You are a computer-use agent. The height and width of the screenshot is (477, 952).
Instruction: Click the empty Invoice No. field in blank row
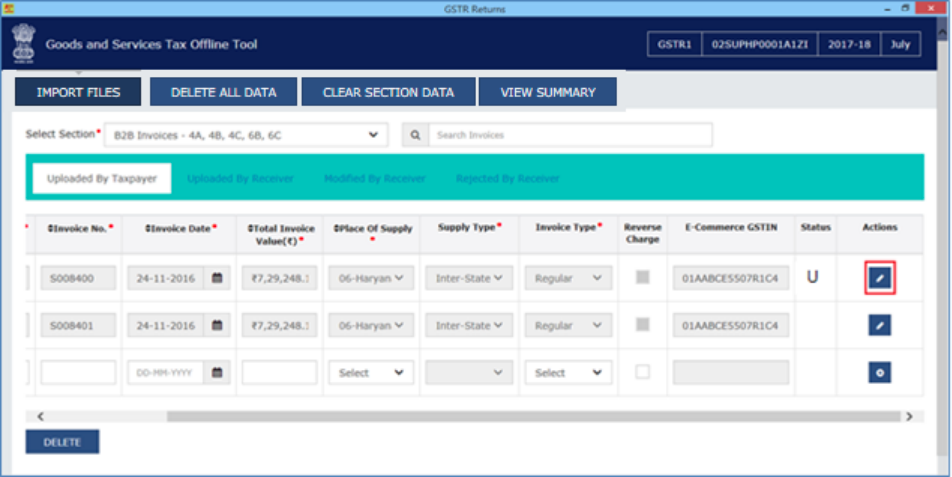(78, 373)
